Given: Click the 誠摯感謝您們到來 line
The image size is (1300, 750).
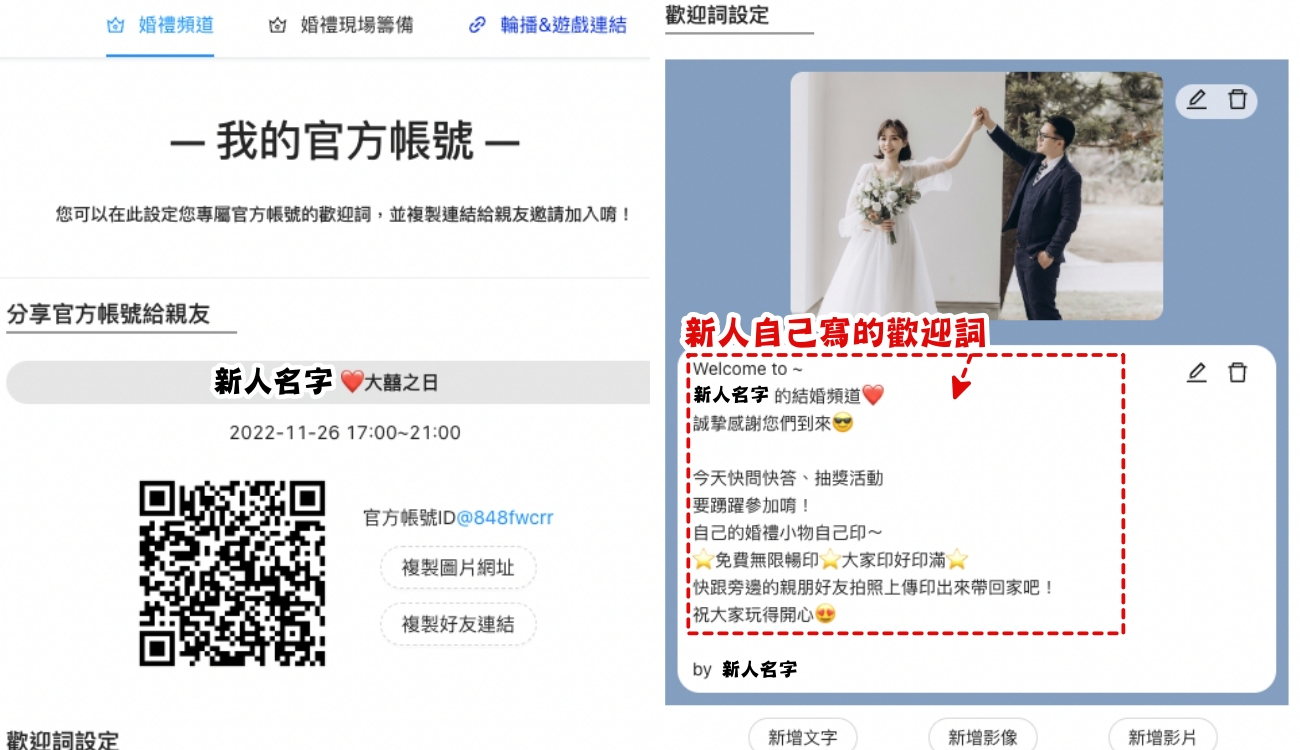Looking at the screenshot, I should [774, 423].
